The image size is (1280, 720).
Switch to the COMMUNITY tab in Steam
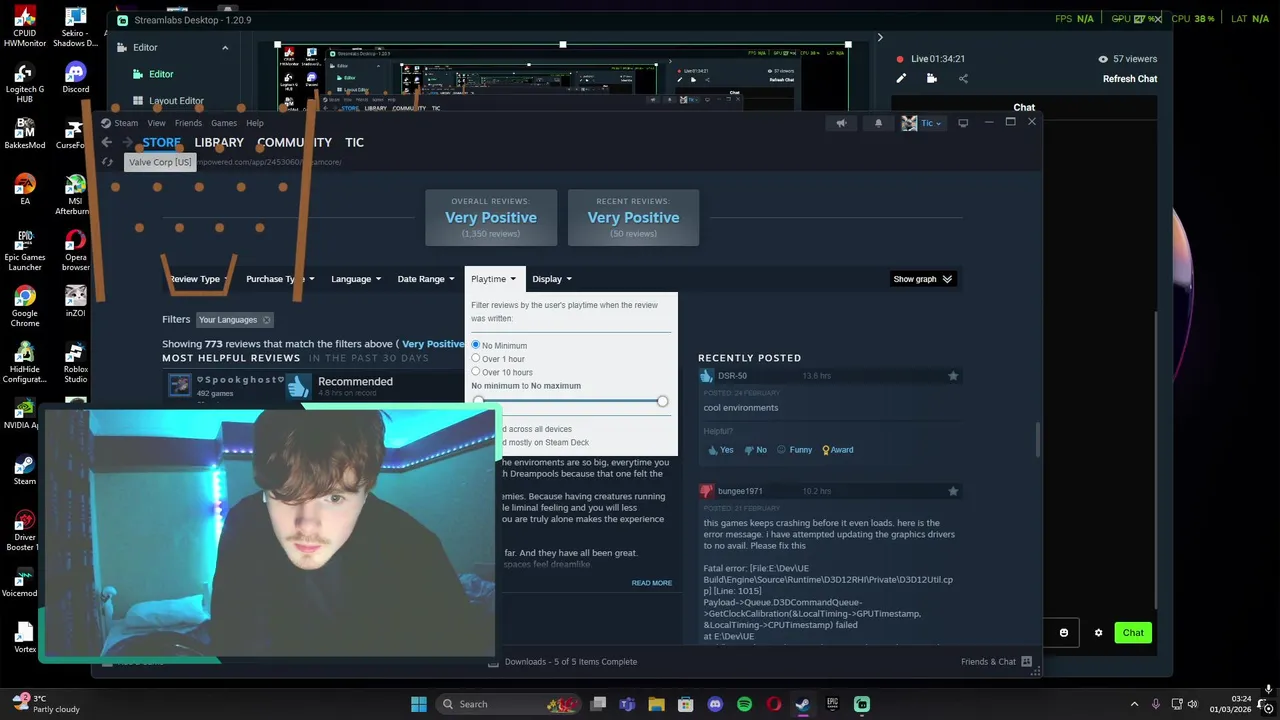295,142
